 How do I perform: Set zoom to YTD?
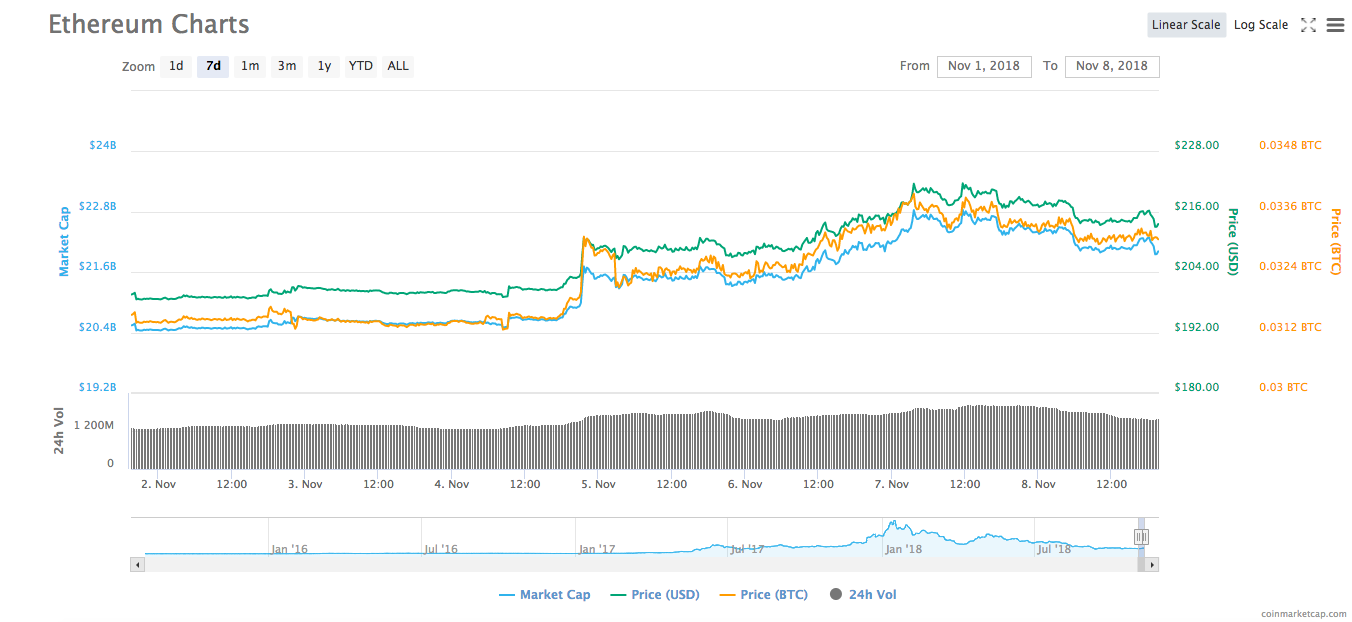coord(360,66)
